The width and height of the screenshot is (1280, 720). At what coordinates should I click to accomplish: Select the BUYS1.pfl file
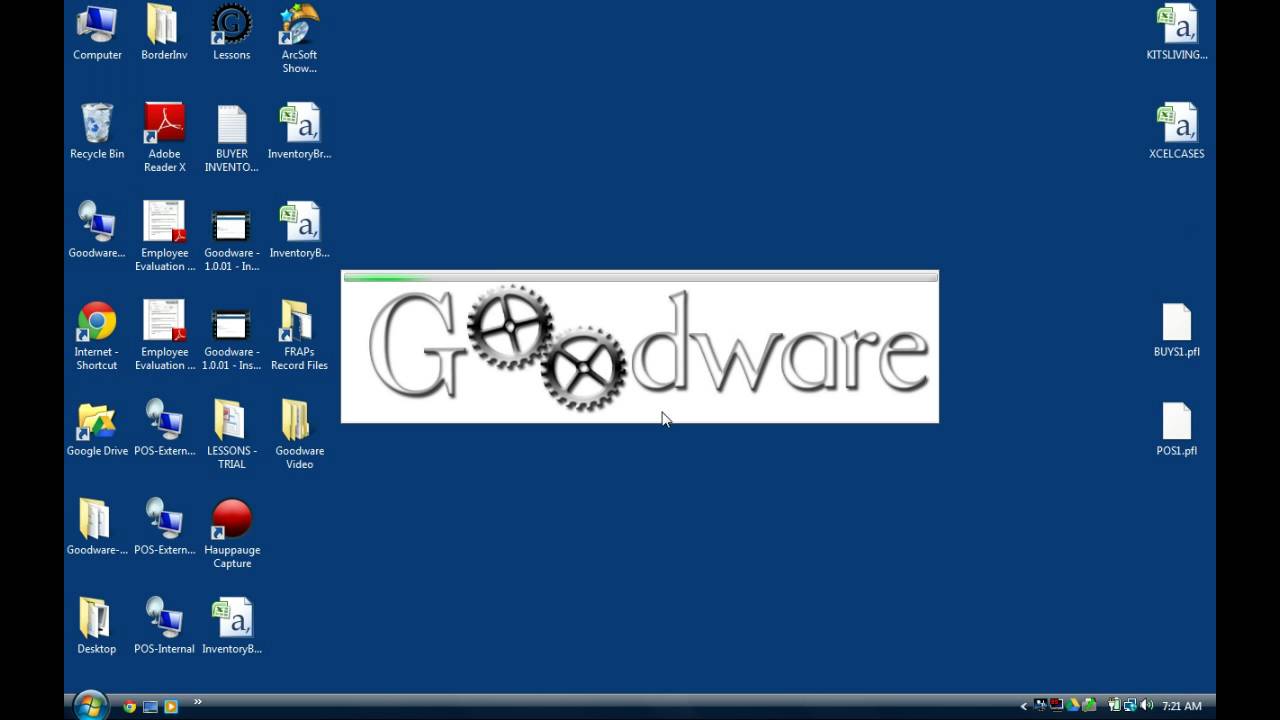tap(1177, 331)
